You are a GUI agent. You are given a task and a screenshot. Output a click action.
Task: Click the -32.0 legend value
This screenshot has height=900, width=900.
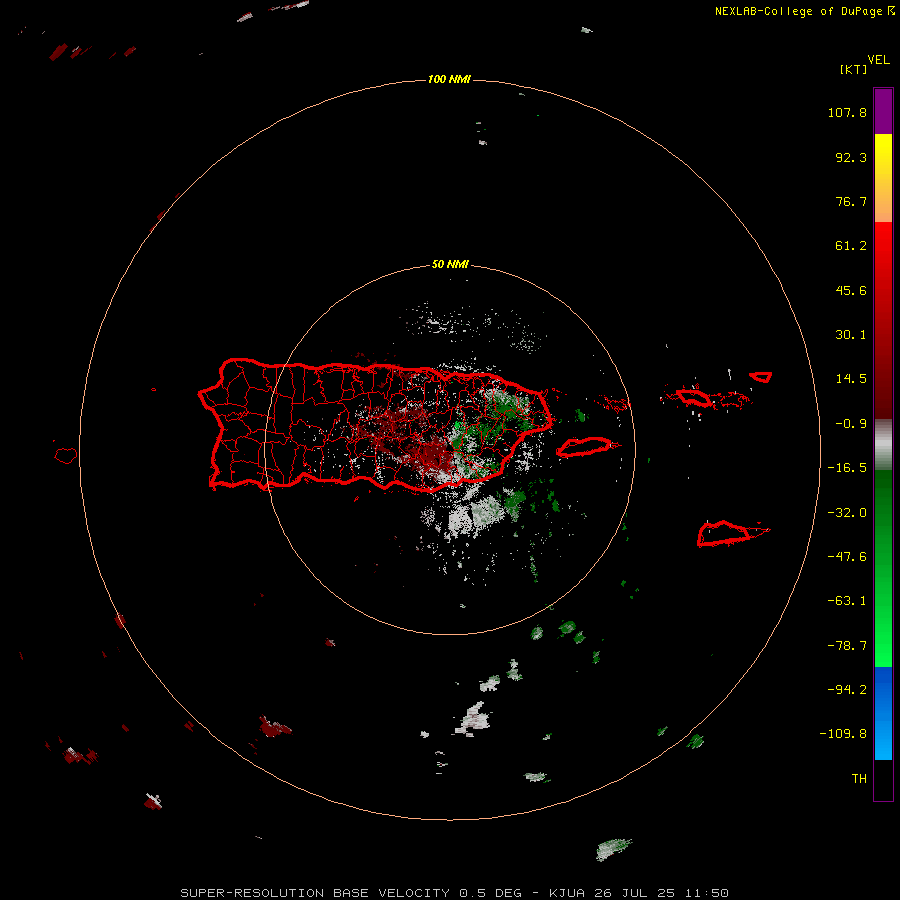[847, 513]
